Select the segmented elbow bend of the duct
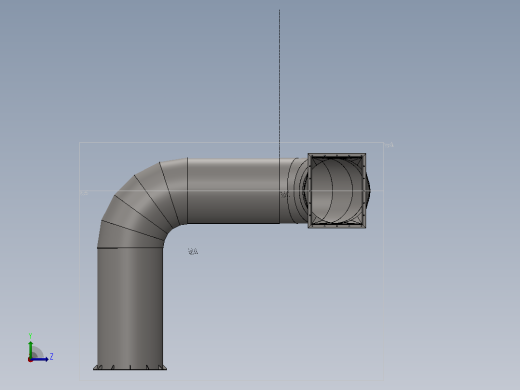Viewport: 520px width, 390px height. (142, 203)
